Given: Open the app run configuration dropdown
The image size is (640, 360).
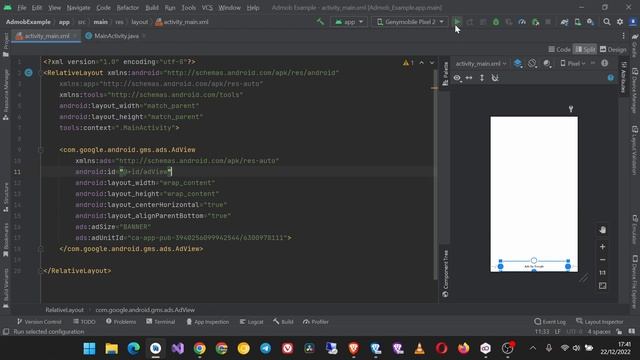Looking at the screenshot, I should [x=349, y=22].
